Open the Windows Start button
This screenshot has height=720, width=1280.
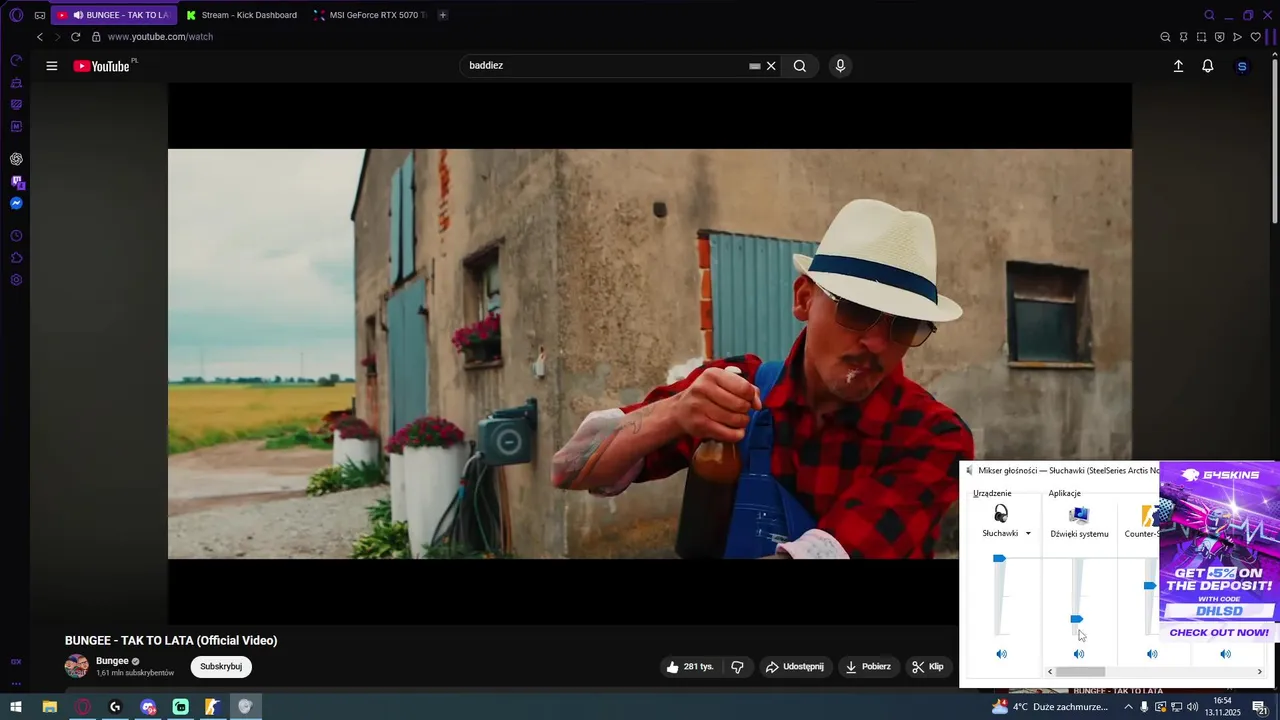coord(16,707)
